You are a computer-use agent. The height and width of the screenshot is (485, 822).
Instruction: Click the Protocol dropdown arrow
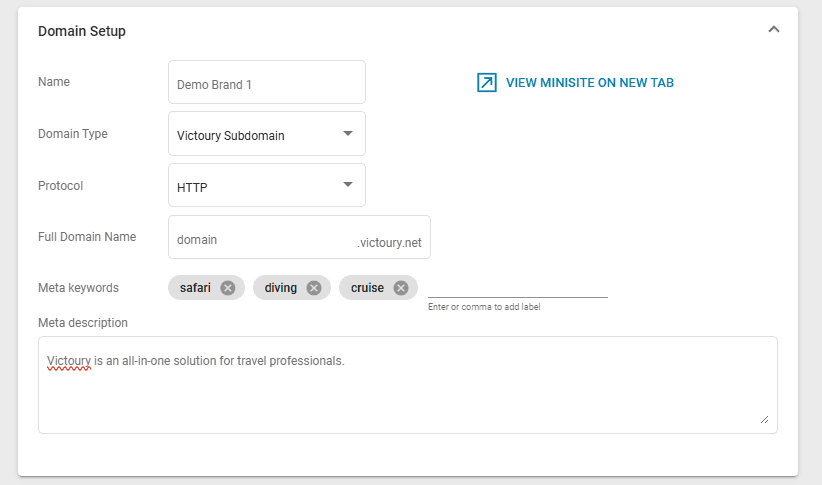347,185
